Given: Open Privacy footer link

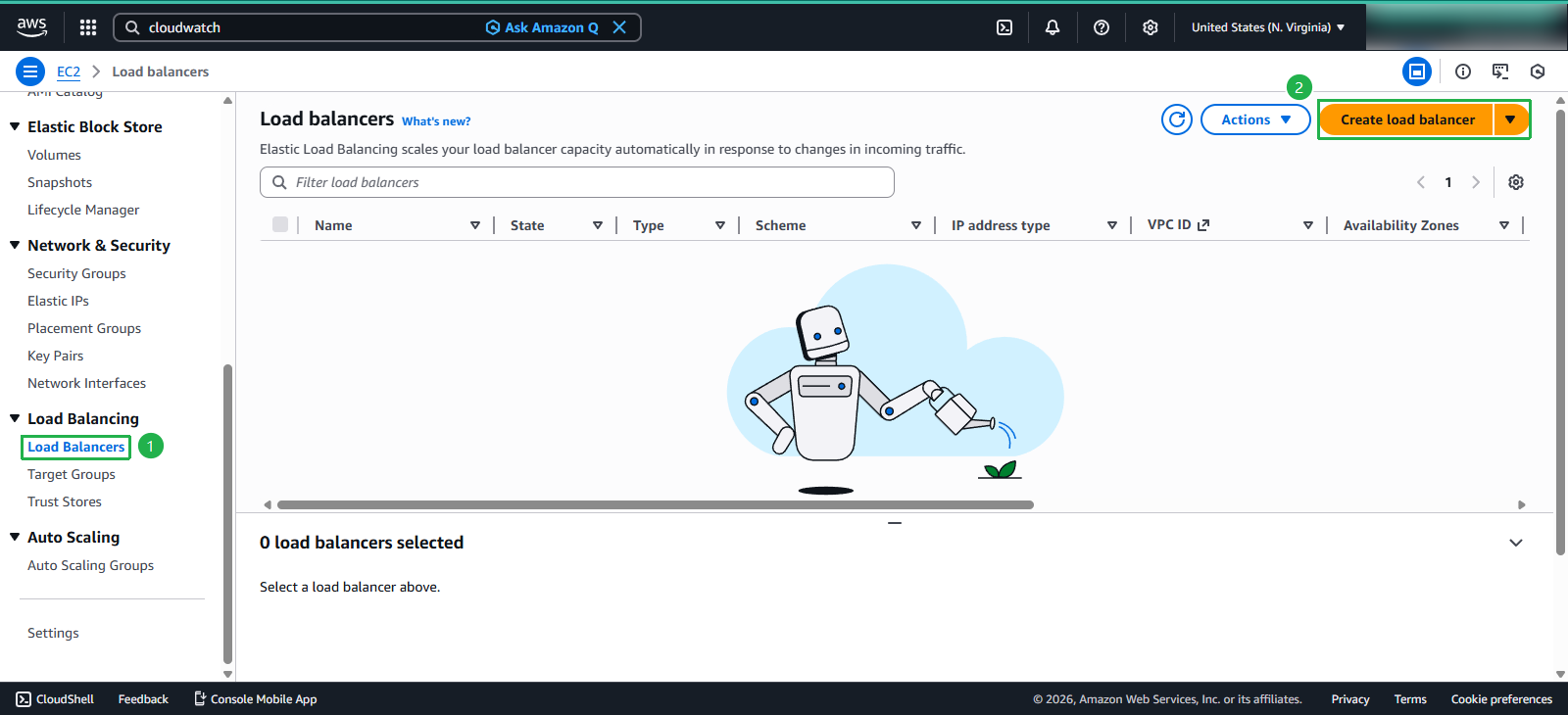Looking at the screenshot, I should coord(1350,699).
